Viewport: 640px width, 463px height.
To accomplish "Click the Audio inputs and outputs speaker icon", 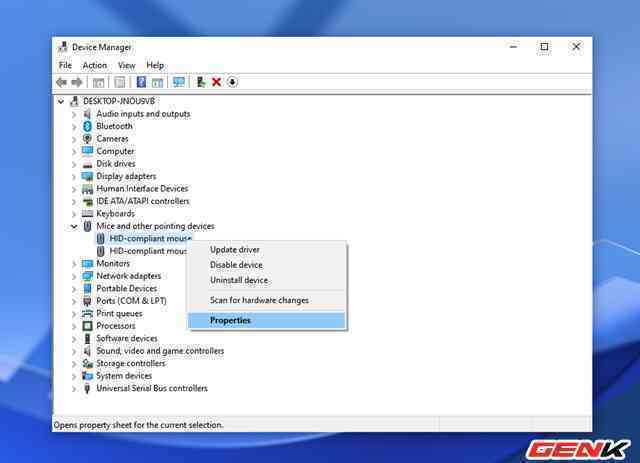I will (87, 114).
